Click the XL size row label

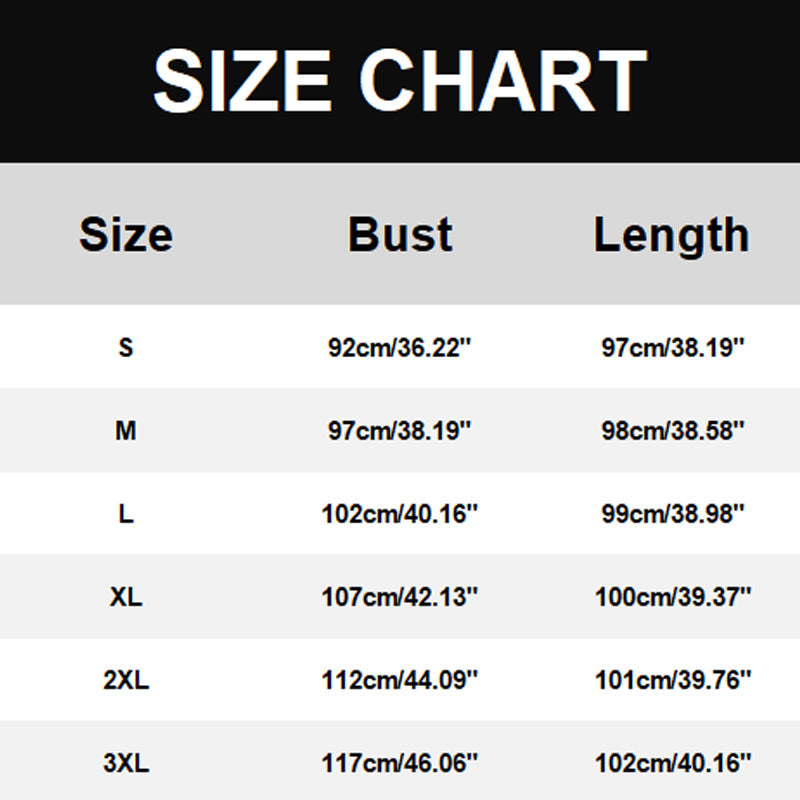click(126, 598)
